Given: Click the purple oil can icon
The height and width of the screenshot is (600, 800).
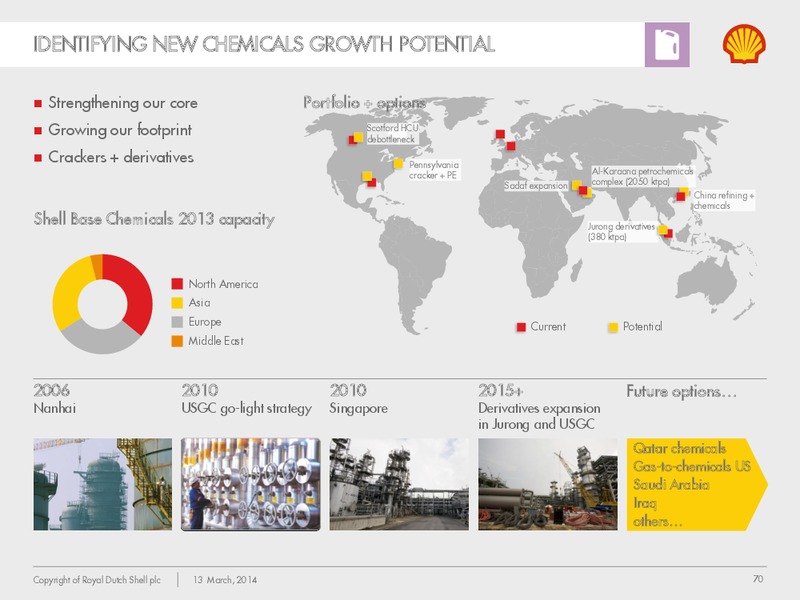Looking at the screenshot, I should 667,44.
